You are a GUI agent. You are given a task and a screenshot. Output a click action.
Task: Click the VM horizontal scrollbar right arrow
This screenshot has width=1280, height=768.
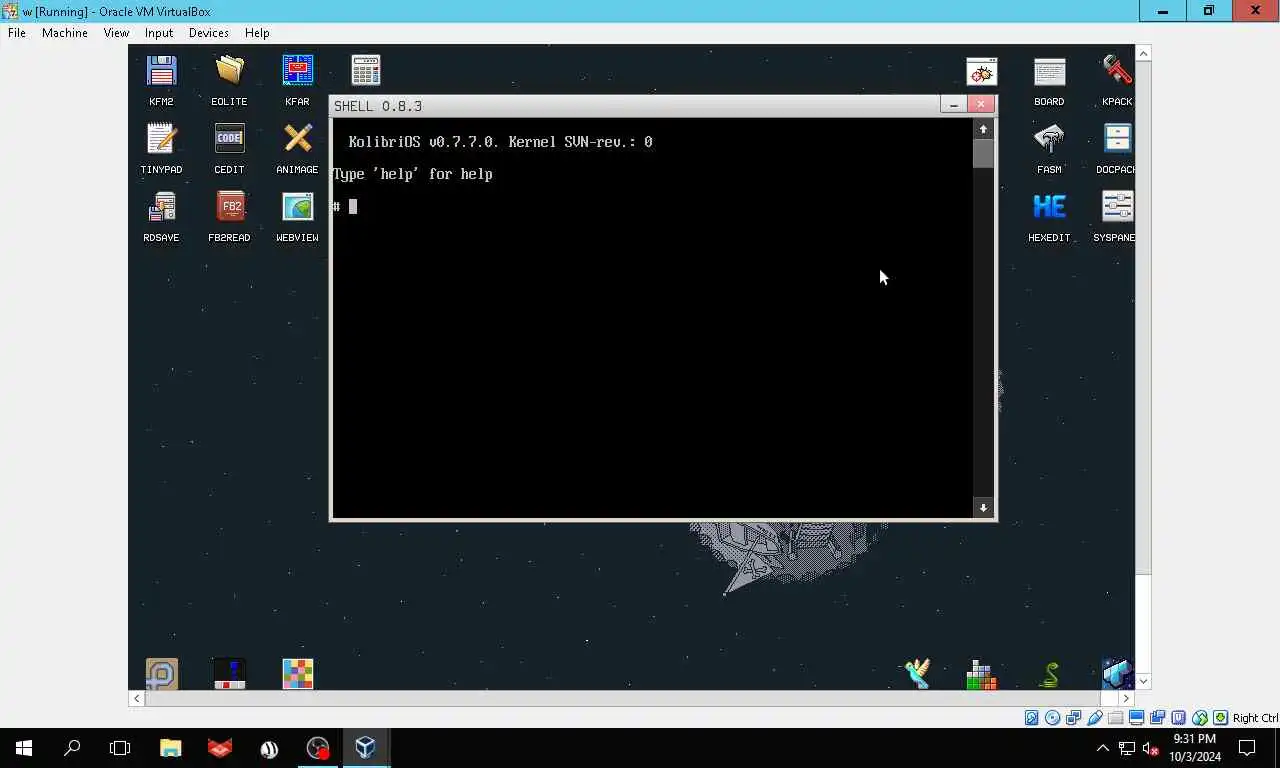[x=1126, y=699]
